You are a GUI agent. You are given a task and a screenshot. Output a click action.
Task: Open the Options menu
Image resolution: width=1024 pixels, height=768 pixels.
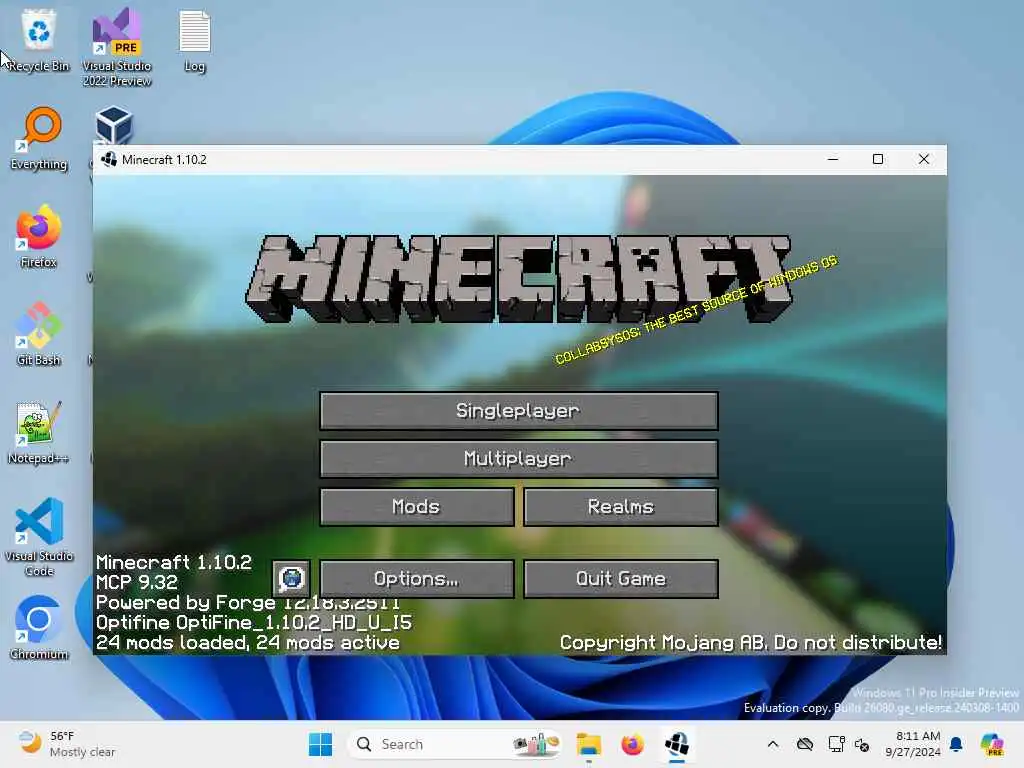(x=417, y=579)
